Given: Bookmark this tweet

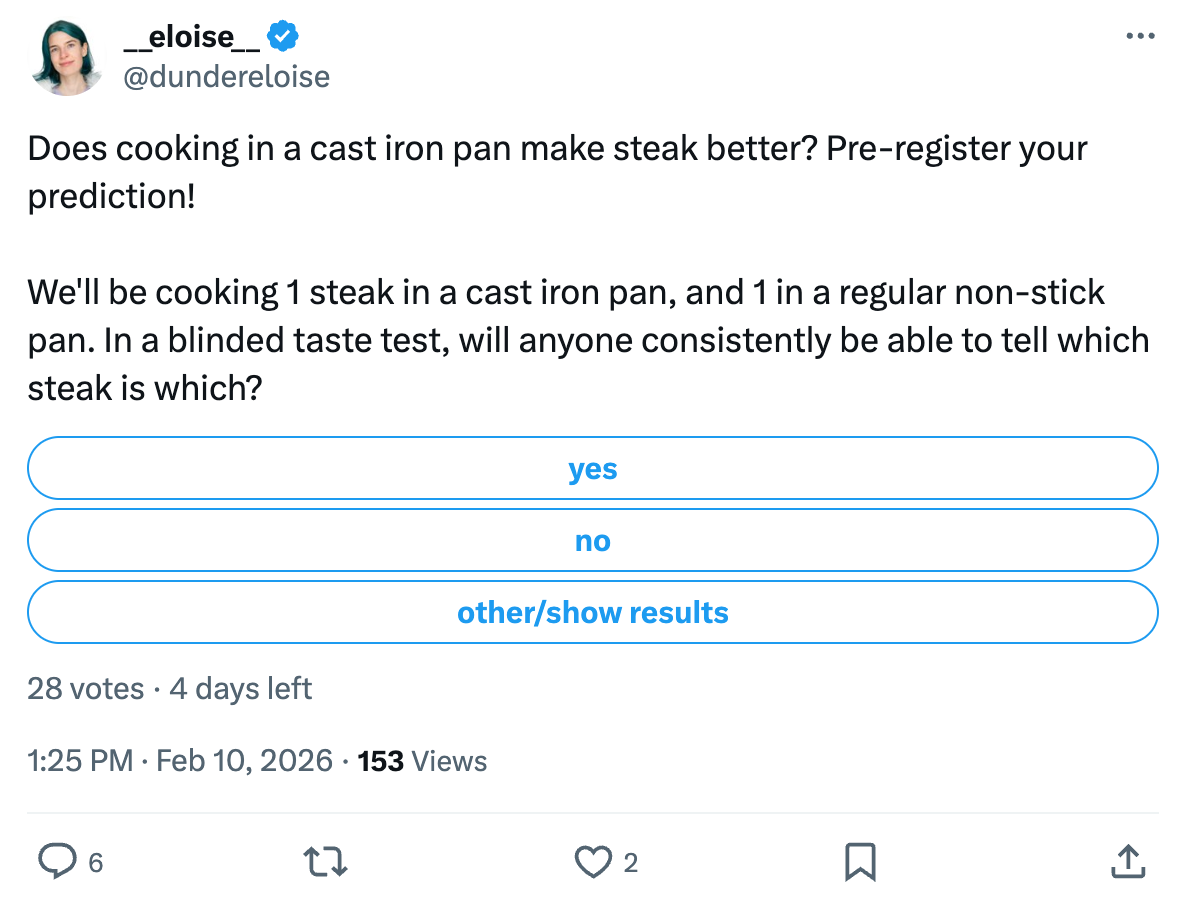Looking at the screenshot, I should point(860,861).
